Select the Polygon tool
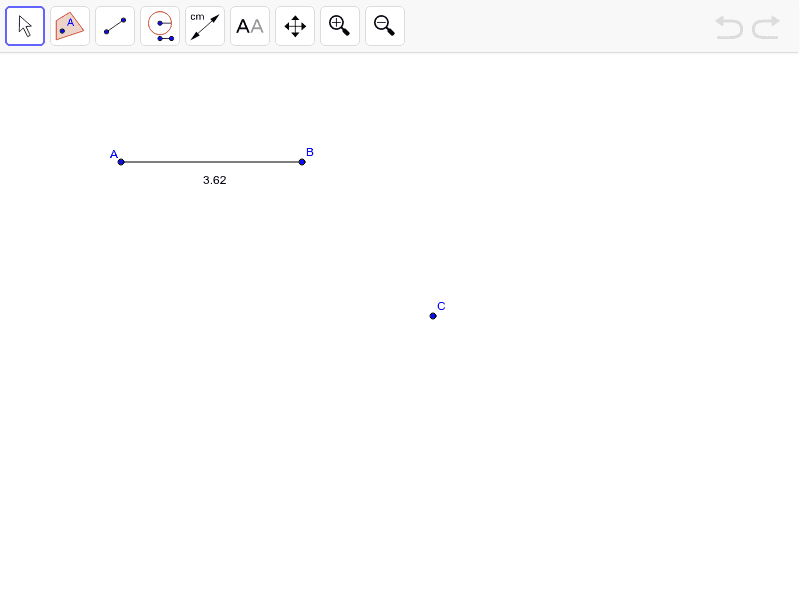Screen dimensions: 800x600 coord(70,26)
